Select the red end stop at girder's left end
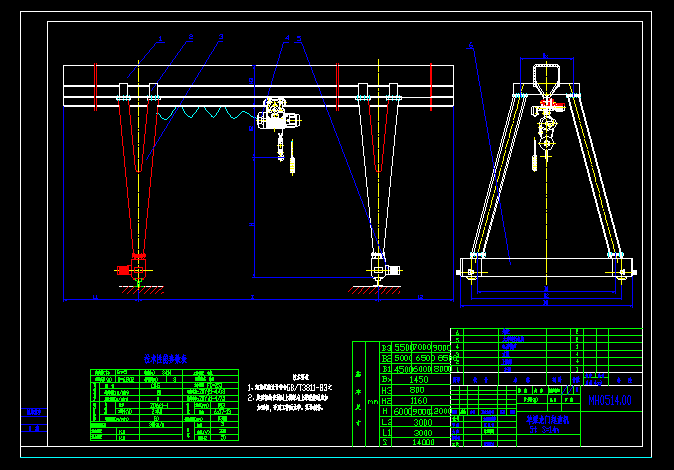The width and height of the screenshot is (674, 470). (x=96, y=86)
